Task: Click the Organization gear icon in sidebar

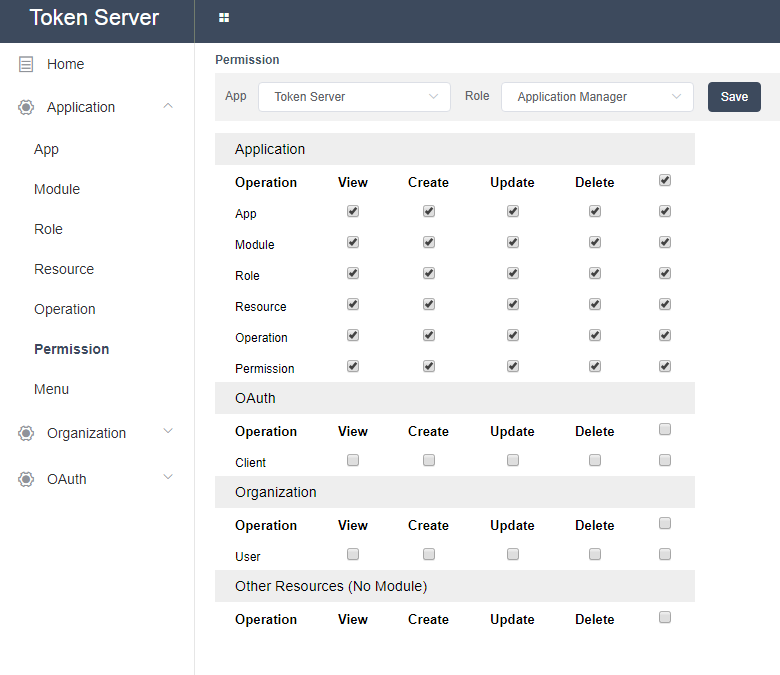Action: [26, 433]
